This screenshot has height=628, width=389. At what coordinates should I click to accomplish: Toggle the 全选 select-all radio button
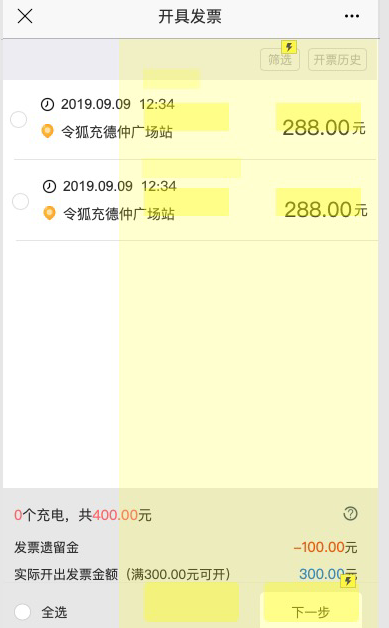[22, 612]
